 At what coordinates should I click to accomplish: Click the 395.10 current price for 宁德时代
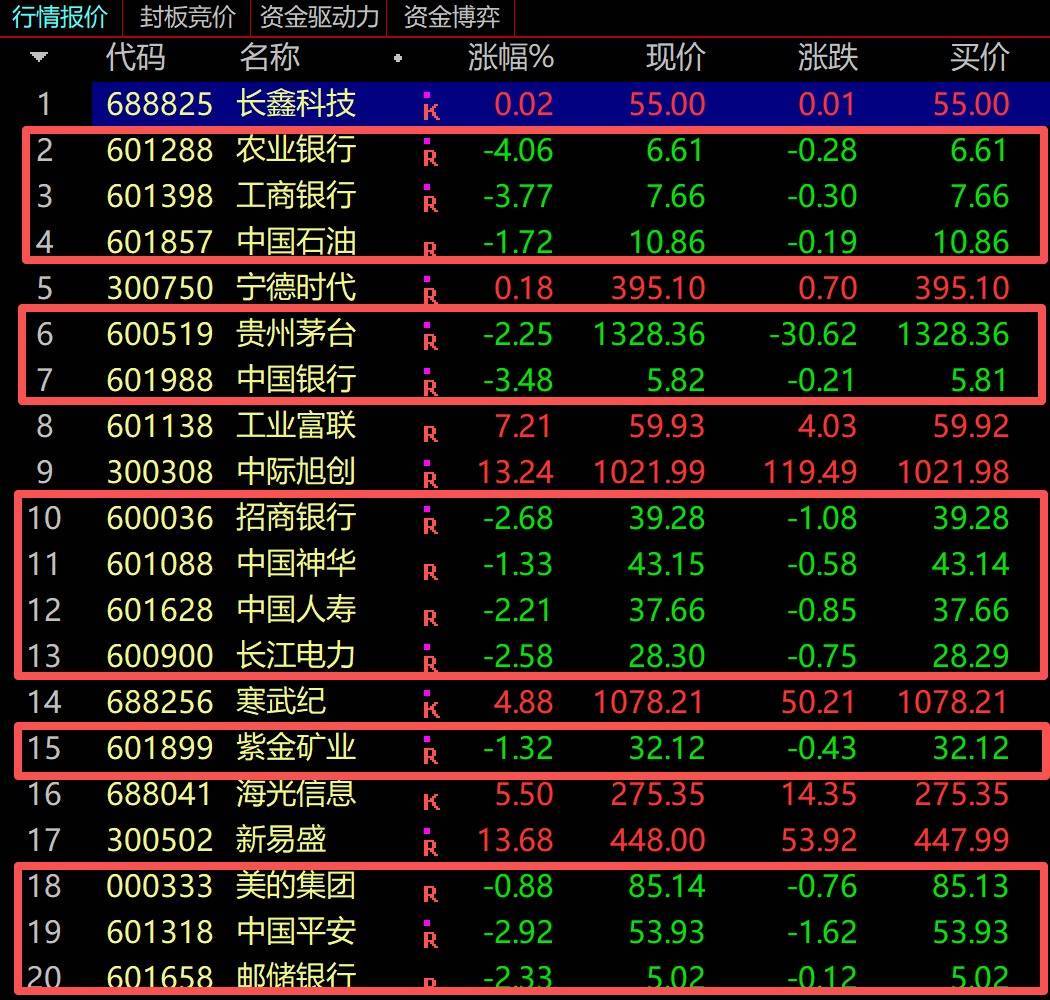click(658, 289)
